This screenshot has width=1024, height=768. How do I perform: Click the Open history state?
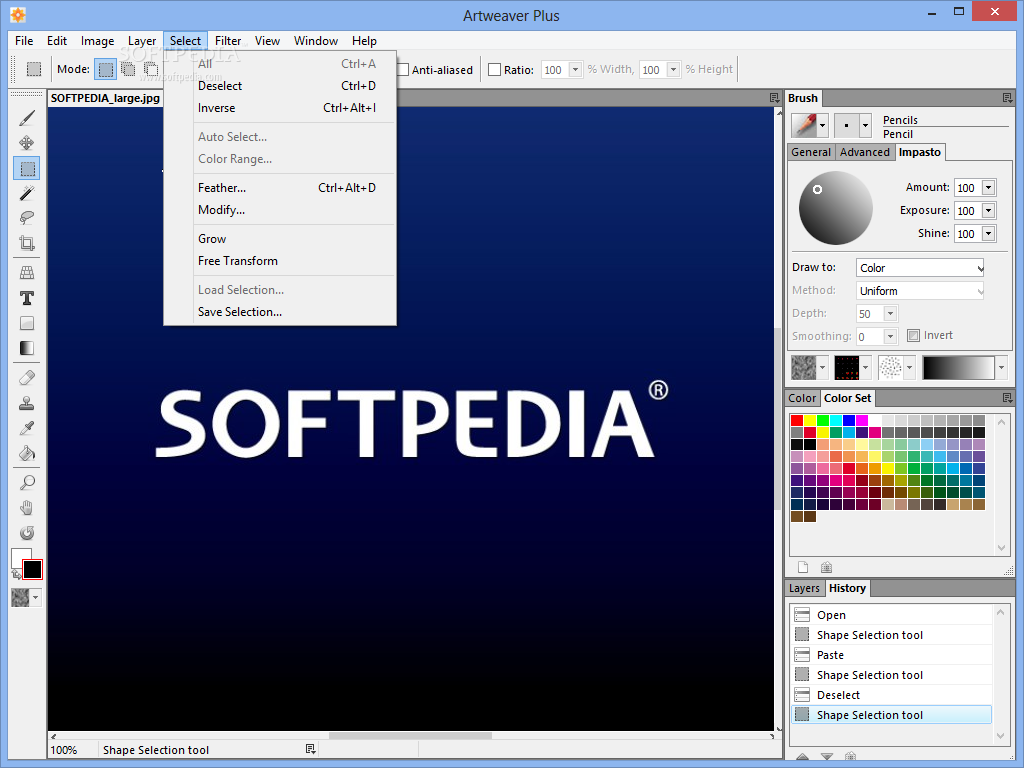891,615
